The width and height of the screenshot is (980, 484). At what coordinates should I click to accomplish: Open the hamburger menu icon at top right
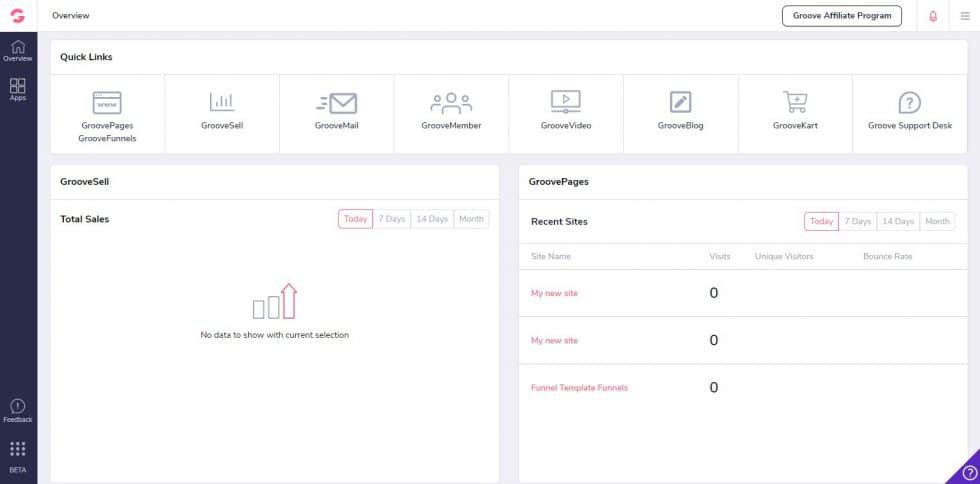click(965, 16)
